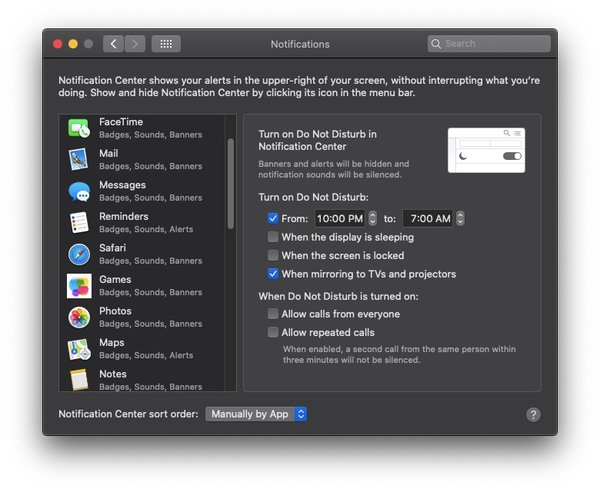The width and height of the screenshot is (600, 492).
Task: Select the Safari compass icon
Action: click(80, 254)
